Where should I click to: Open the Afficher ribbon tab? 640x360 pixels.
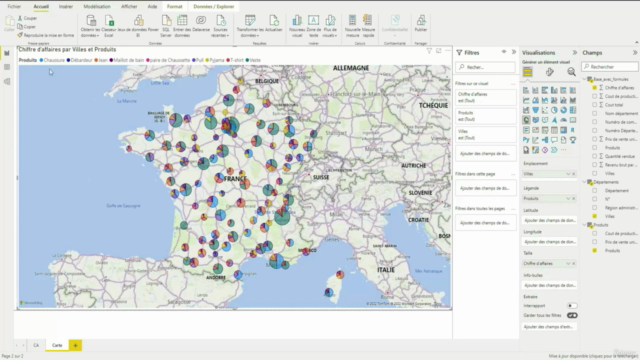point(129,7)
